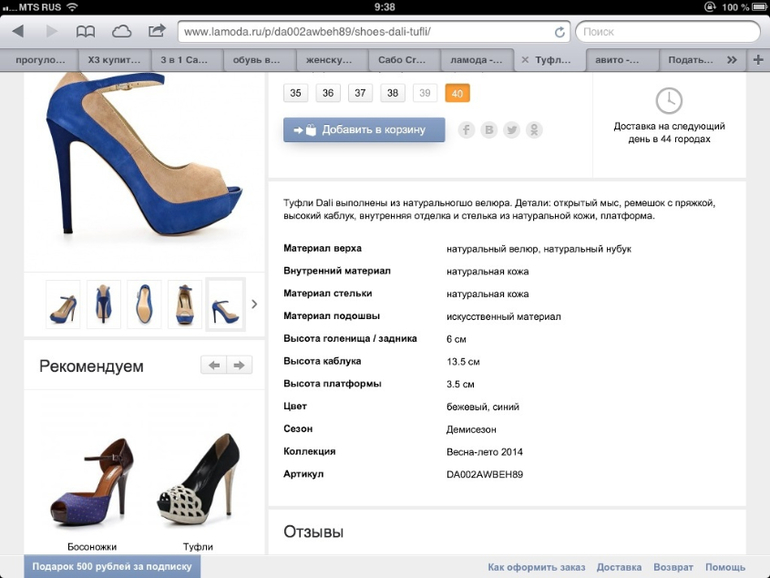Click Подарок 500 рублей за подписку

tap(112, 566)
